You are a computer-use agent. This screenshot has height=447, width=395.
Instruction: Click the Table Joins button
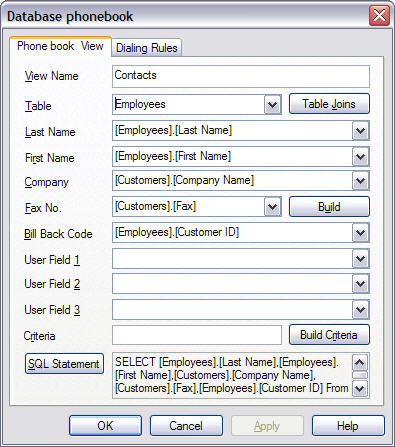329,104
